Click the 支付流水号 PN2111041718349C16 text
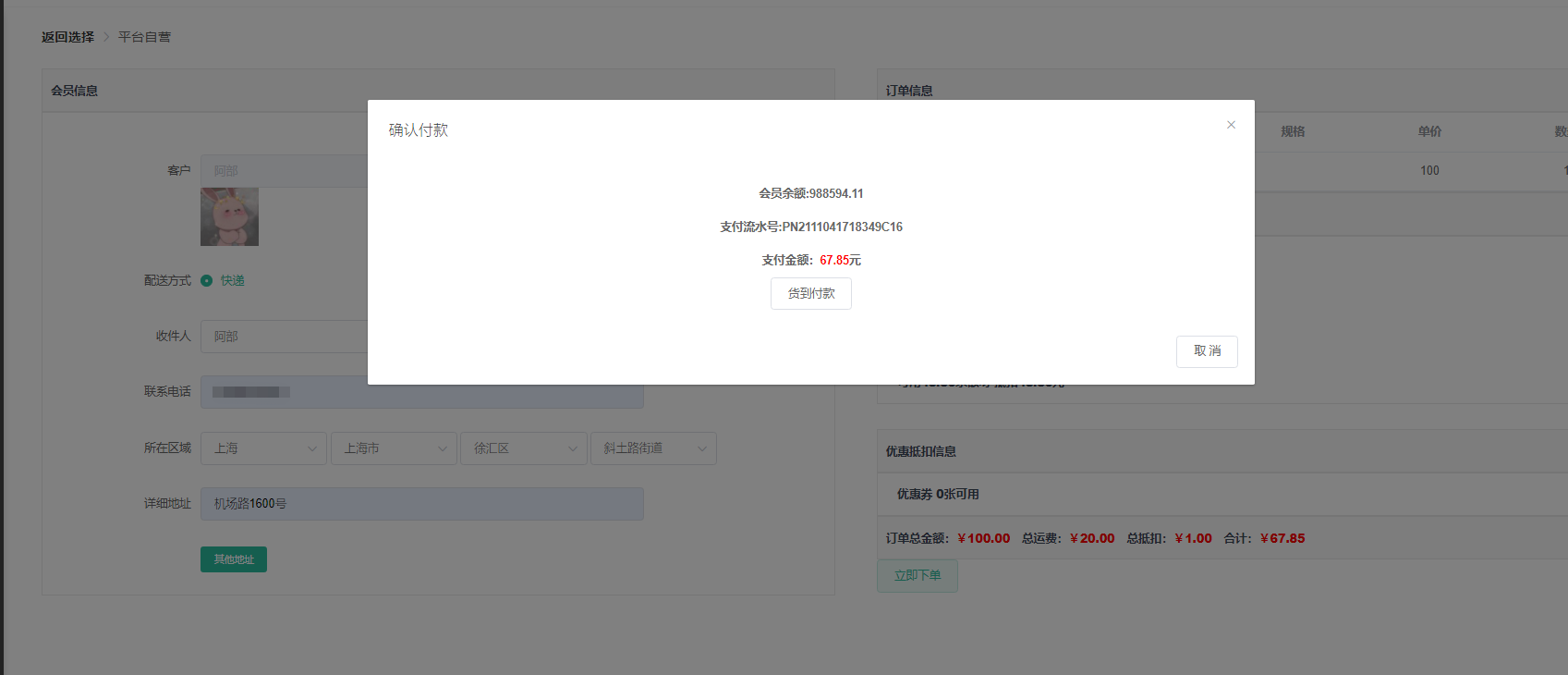 click(x=811, y=227)
